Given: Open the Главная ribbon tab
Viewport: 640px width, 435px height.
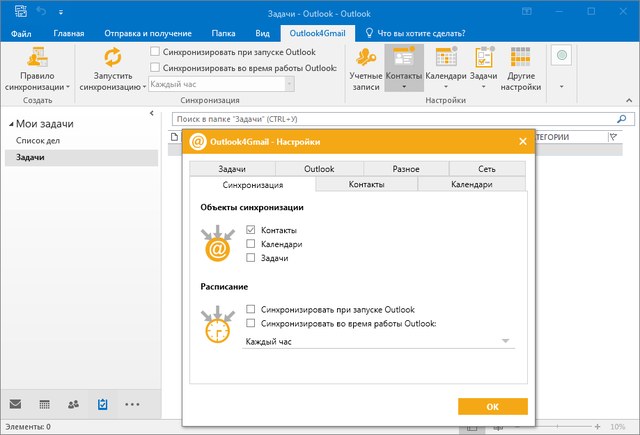Looking at the screenshot, I should click(x=68, y=32).
